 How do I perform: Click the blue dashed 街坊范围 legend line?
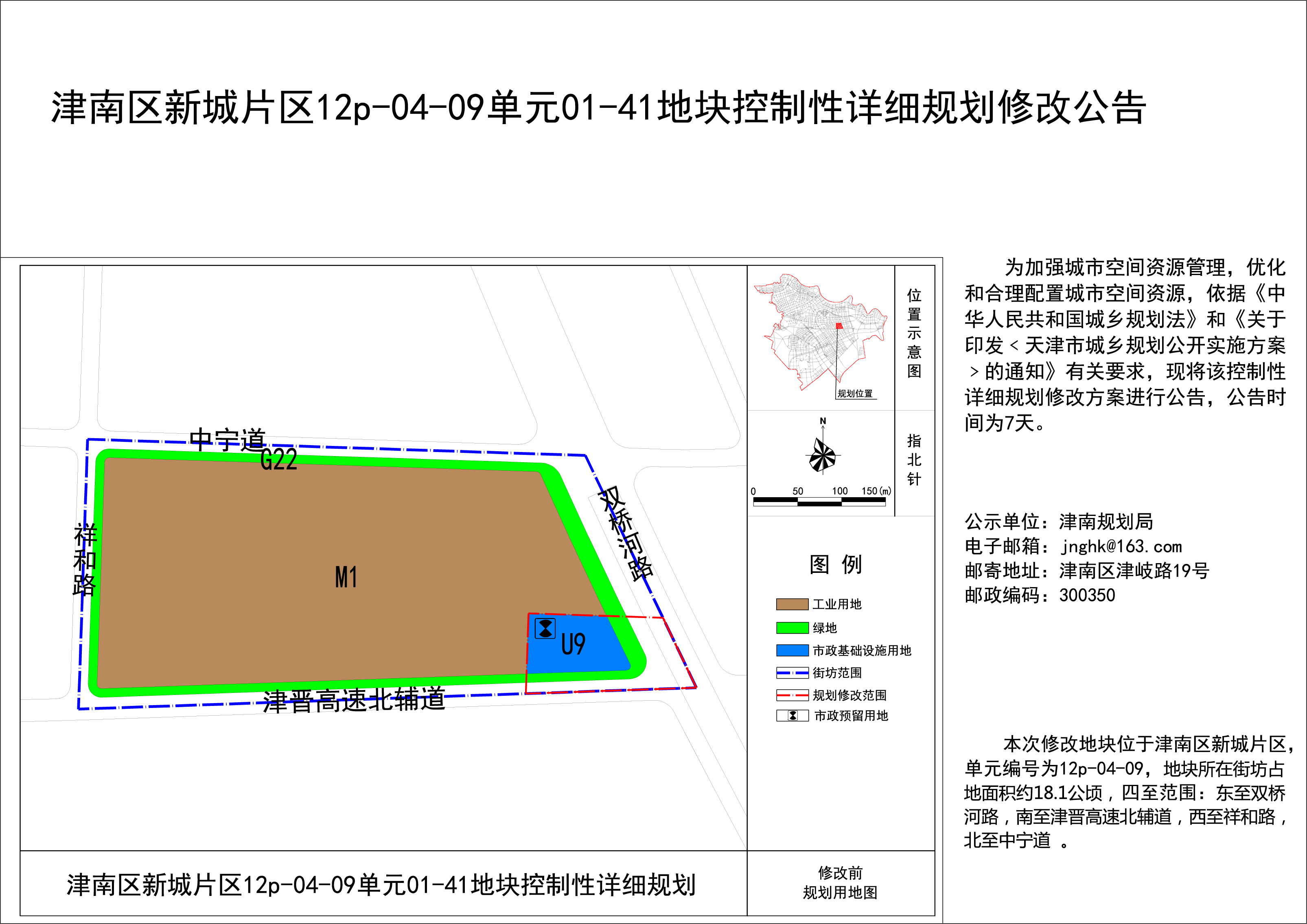pyautogui.click(x=792, y=673)
